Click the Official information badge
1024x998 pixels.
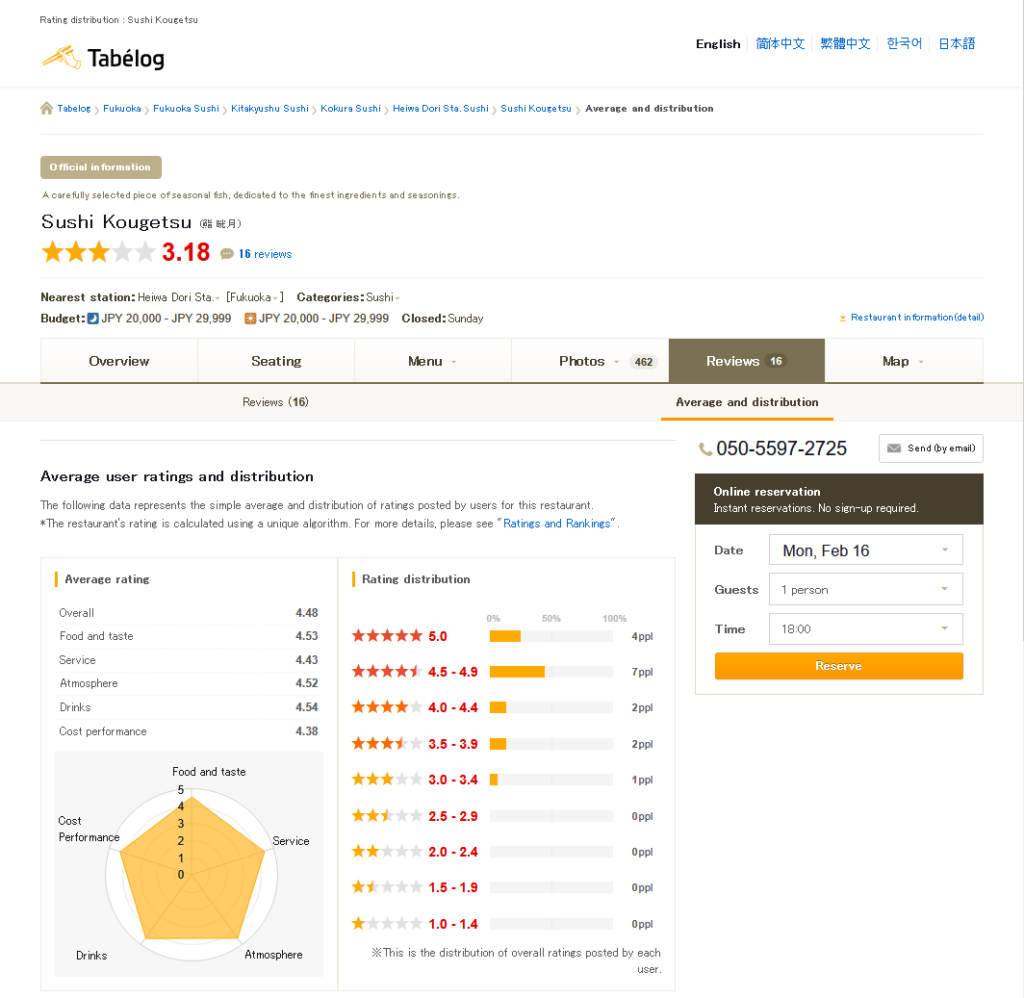[100, 167]
